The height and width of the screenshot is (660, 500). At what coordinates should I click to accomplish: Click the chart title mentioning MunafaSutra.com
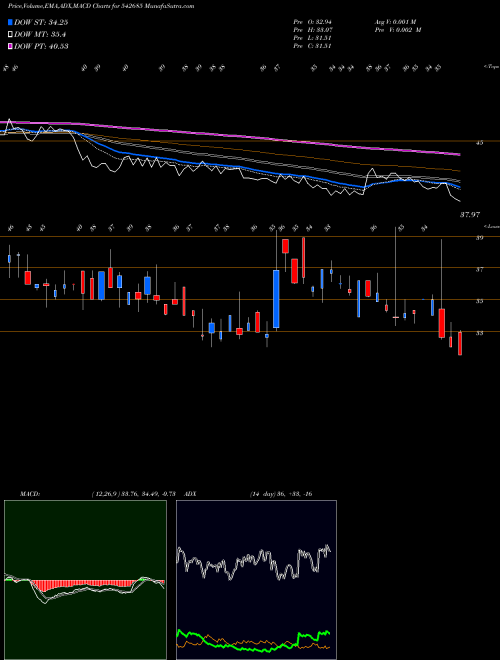[x=101, y=7]
